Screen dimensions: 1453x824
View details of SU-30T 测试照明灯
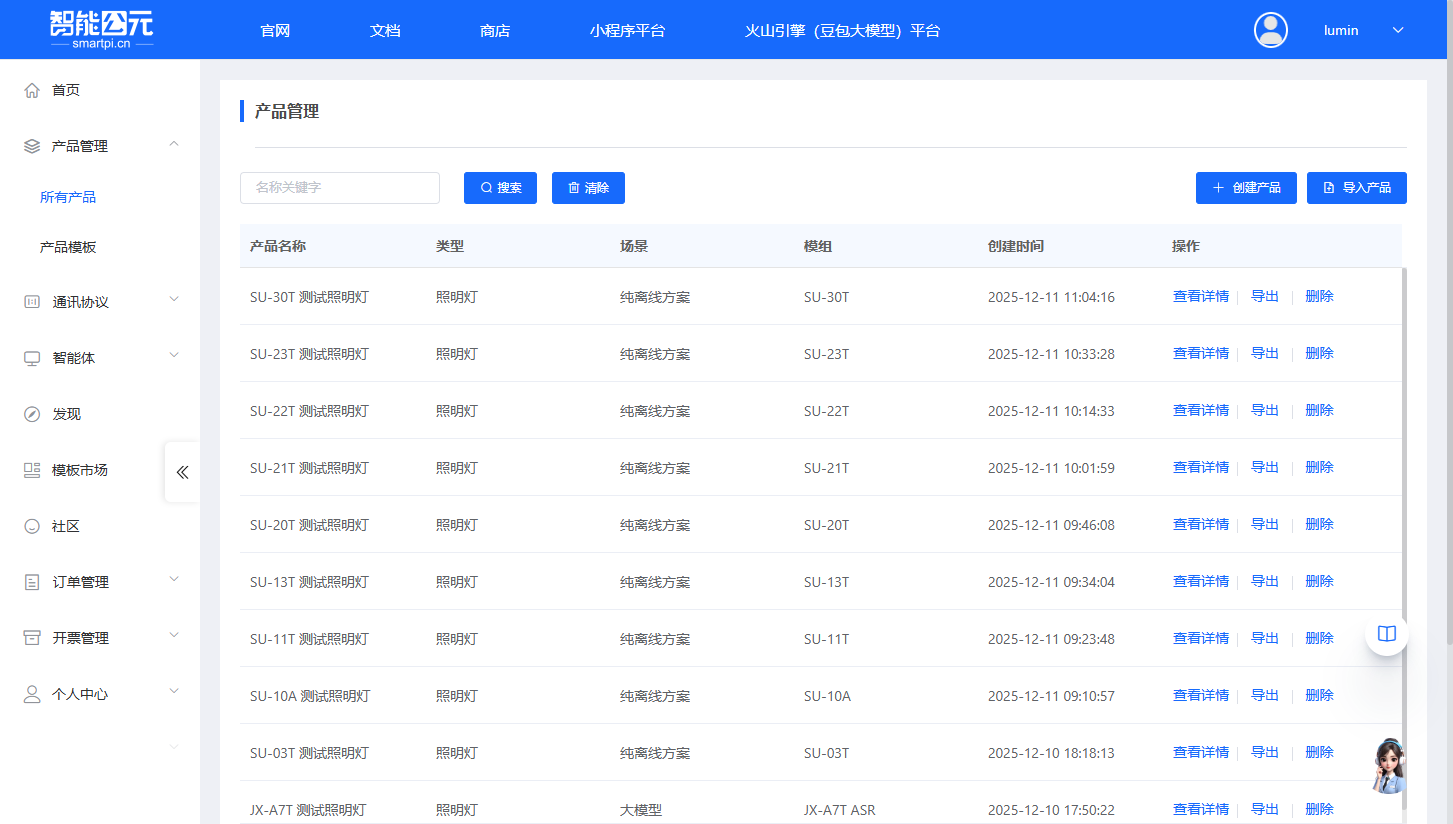click(x=1200, y=296)
